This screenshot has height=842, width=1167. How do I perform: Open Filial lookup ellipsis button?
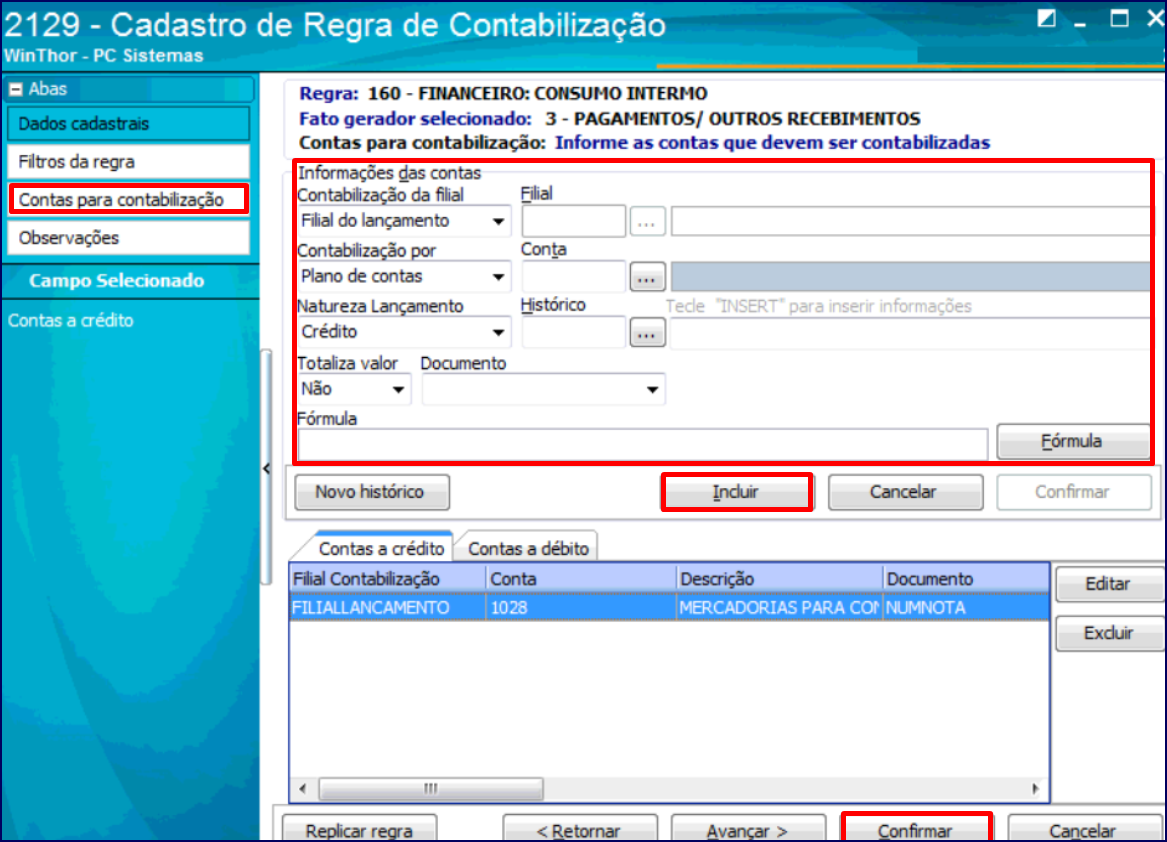click(647, 222)
